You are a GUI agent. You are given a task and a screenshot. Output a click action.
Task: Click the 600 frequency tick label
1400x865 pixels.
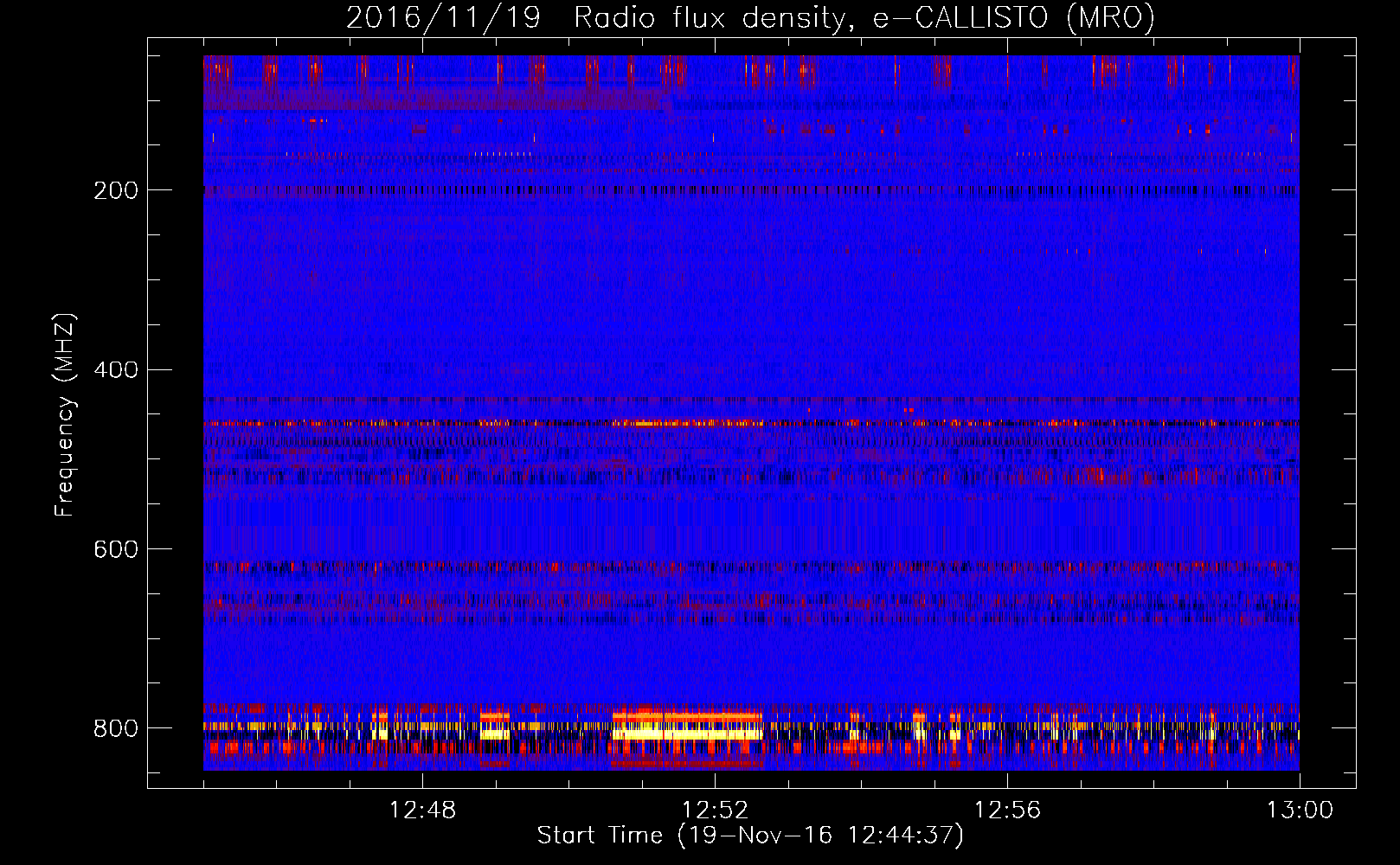[115, 549]
